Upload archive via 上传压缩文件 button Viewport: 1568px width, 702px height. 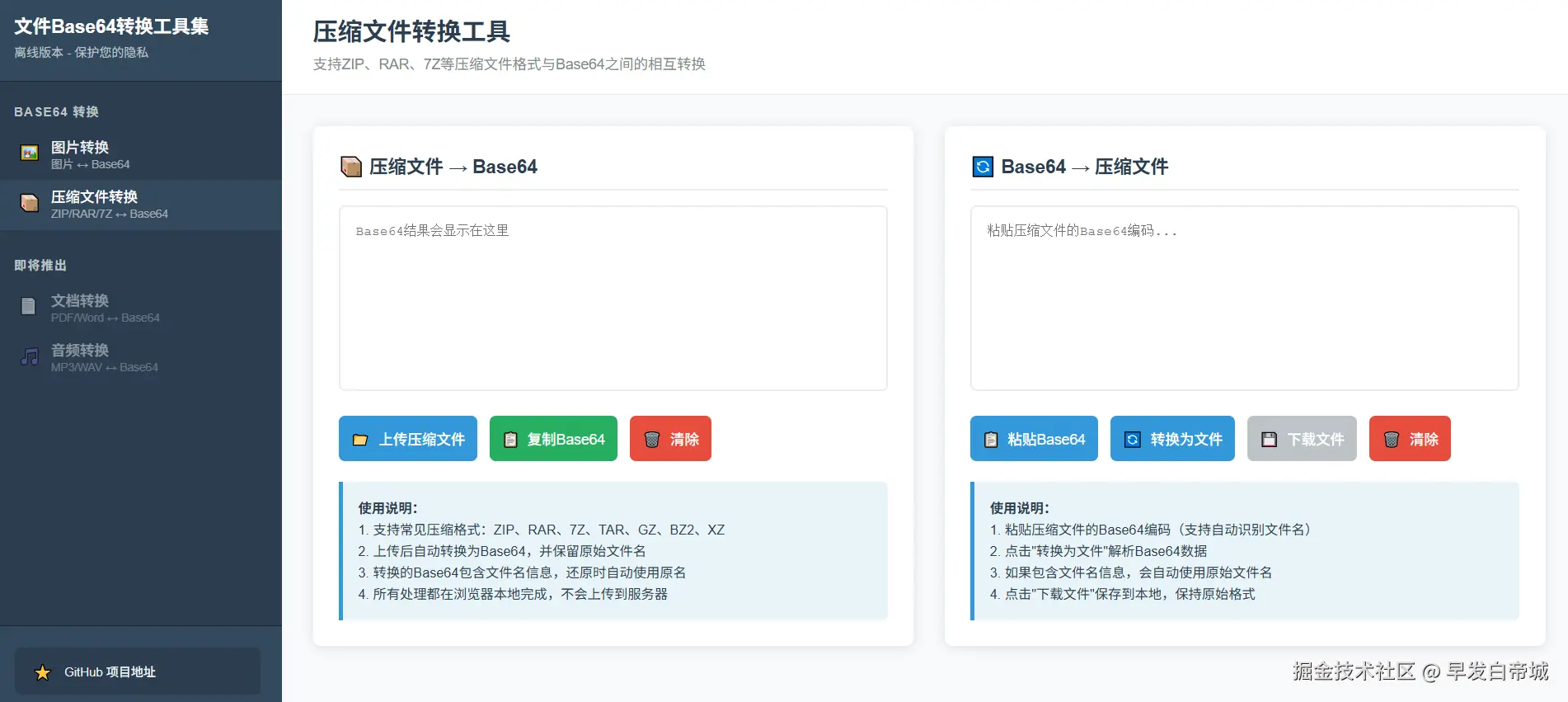coord(408,439)
